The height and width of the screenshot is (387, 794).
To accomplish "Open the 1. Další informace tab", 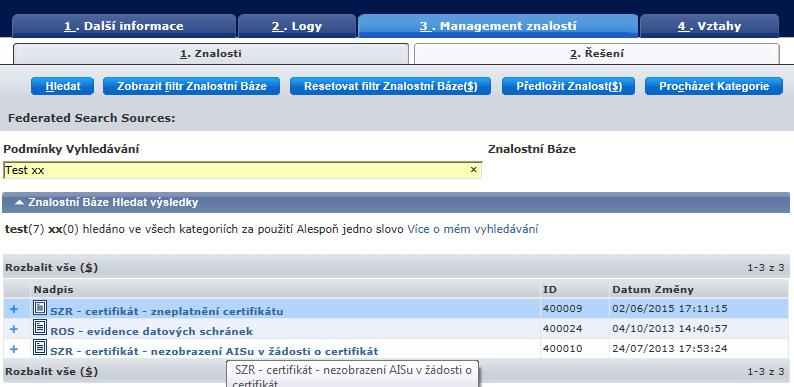I will [x=124, y=26].
